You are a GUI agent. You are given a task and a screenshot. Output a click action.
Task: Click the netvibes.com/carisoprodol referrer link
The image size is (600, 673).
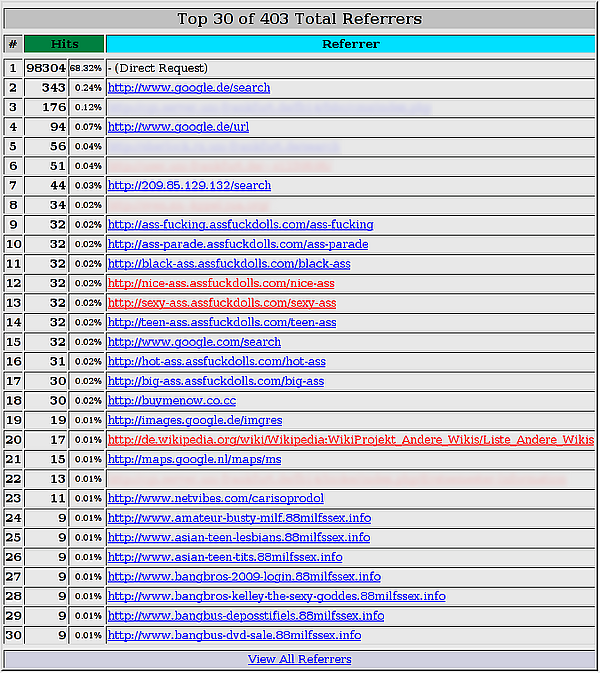click(x=215, y=498)
